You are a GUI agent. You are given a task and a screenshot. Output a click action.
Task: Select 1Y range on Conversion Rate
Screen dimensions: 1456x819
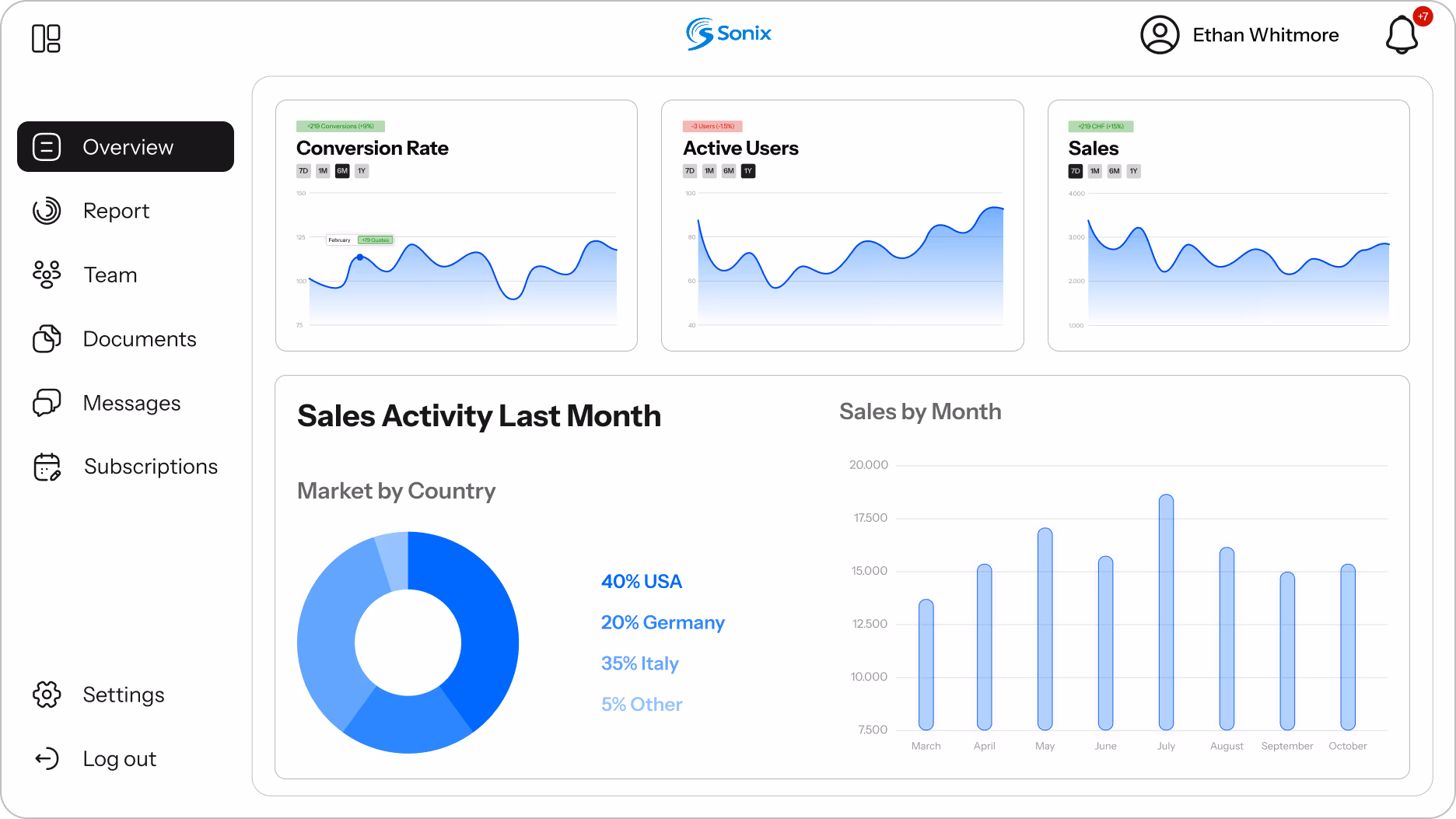coord(362,171)
